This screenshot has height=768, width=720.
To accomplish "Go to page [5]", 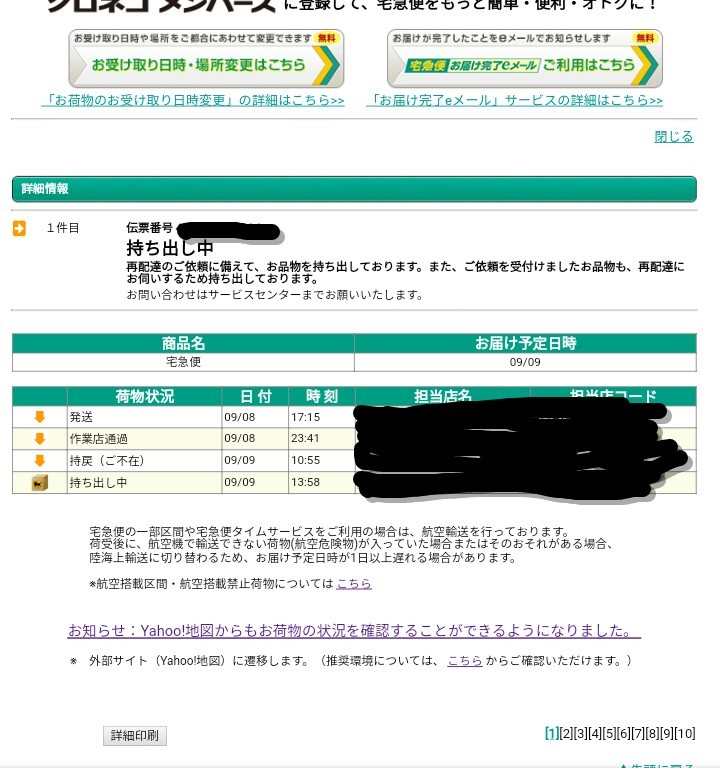I will 609,733.
